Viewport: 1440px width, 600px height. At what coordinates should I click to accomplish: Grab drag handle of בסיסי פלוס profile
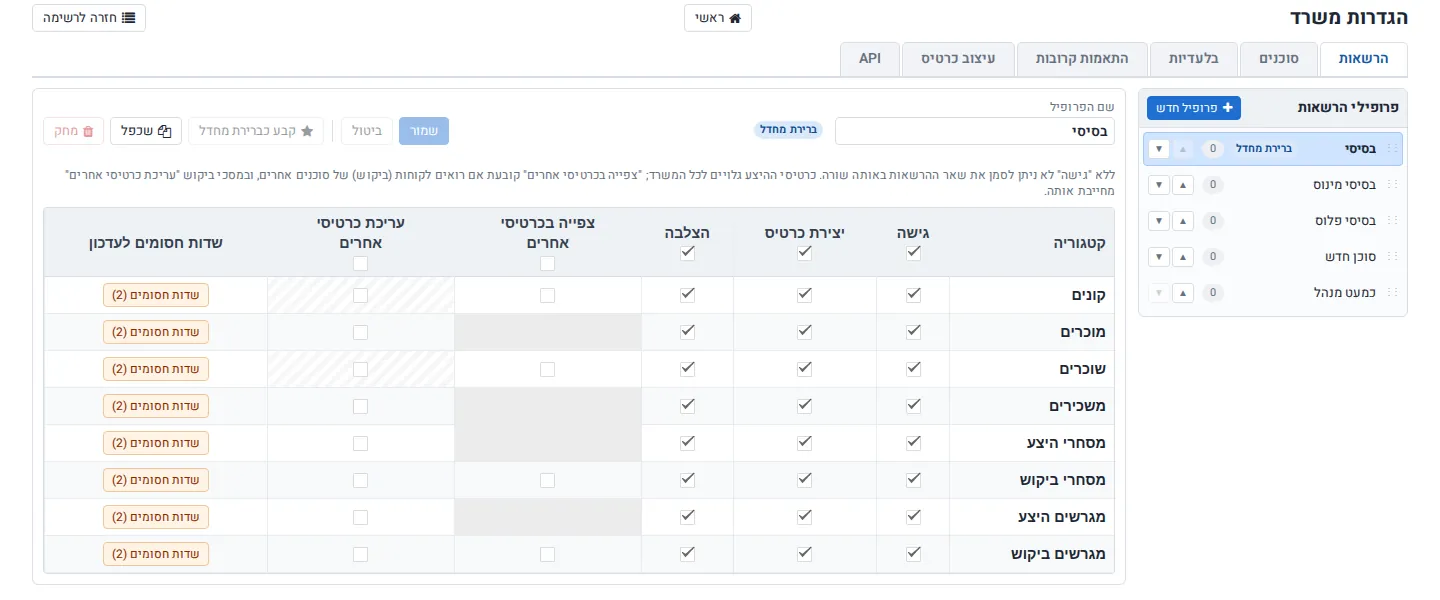[1392, 221]
